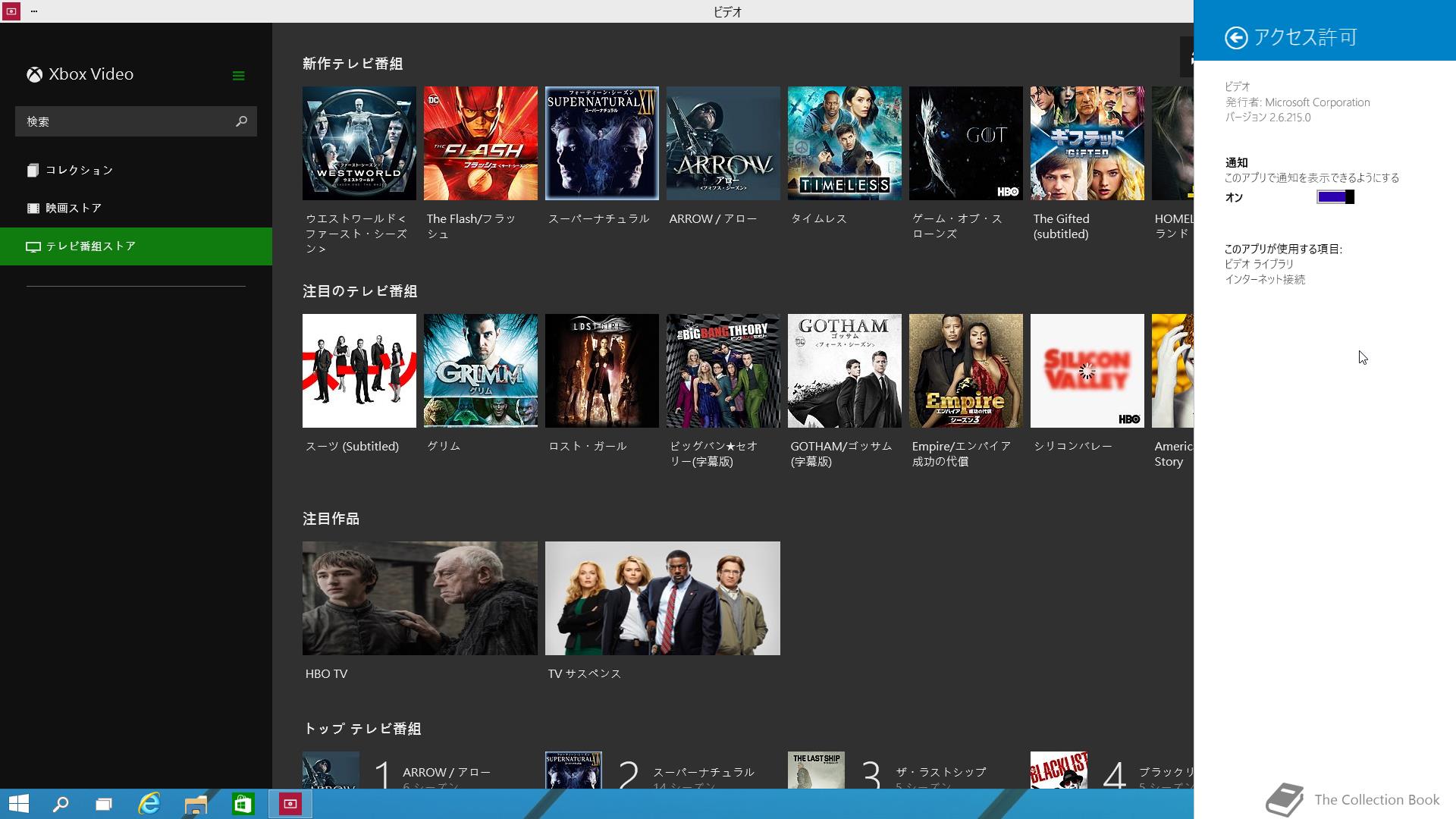Click ビデオ ライブラリ permission text

tap(1259, 264)
